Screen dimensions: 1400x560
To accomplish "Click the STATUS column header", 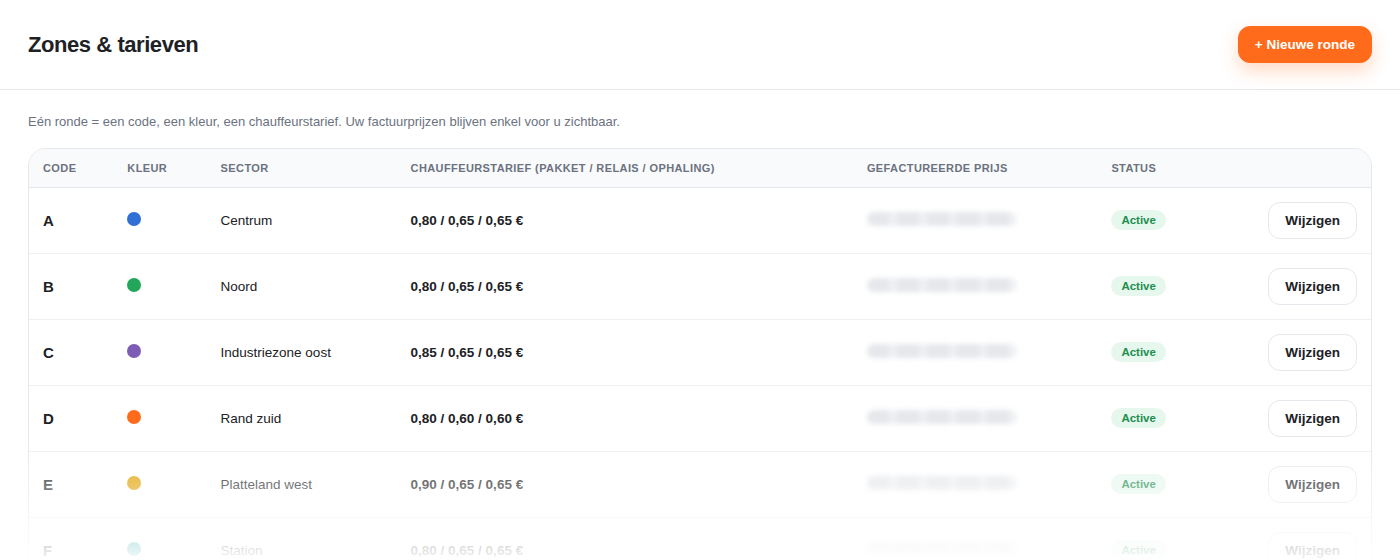I will coord(1133,168).
